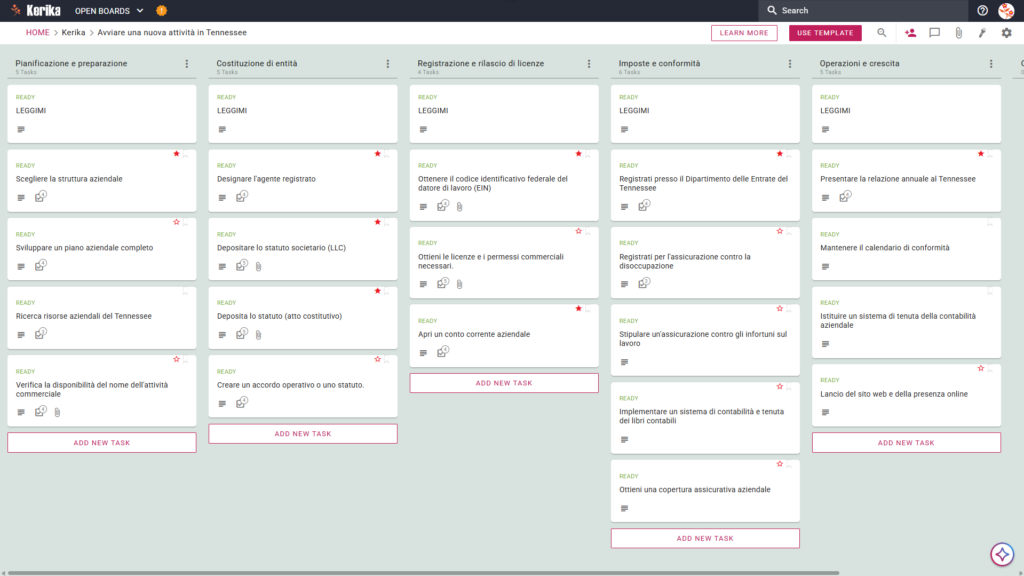The image size is (1024, 576).
Task: Add new task in Costituzione di entità
Action: click(303, 434)
